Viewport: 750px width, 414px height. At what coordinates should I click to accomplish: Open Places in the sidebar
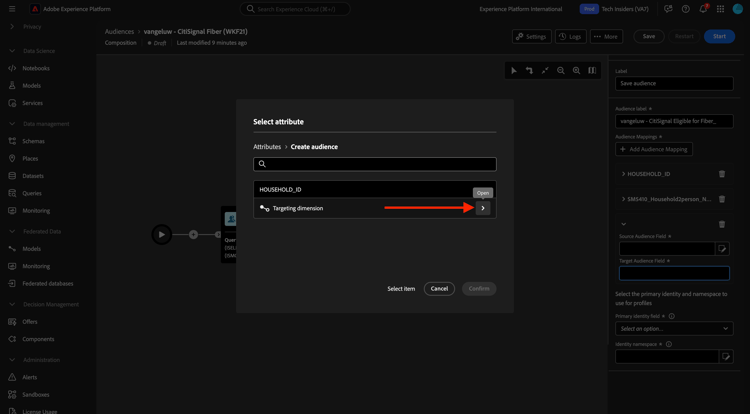coord(30,158)
